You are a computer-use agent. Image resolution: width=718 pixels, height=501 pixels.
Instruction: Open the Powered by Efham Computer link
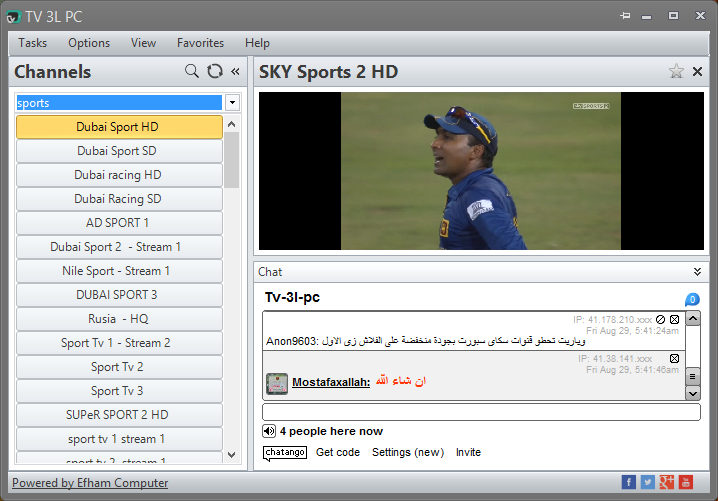(x=90, y=483)
